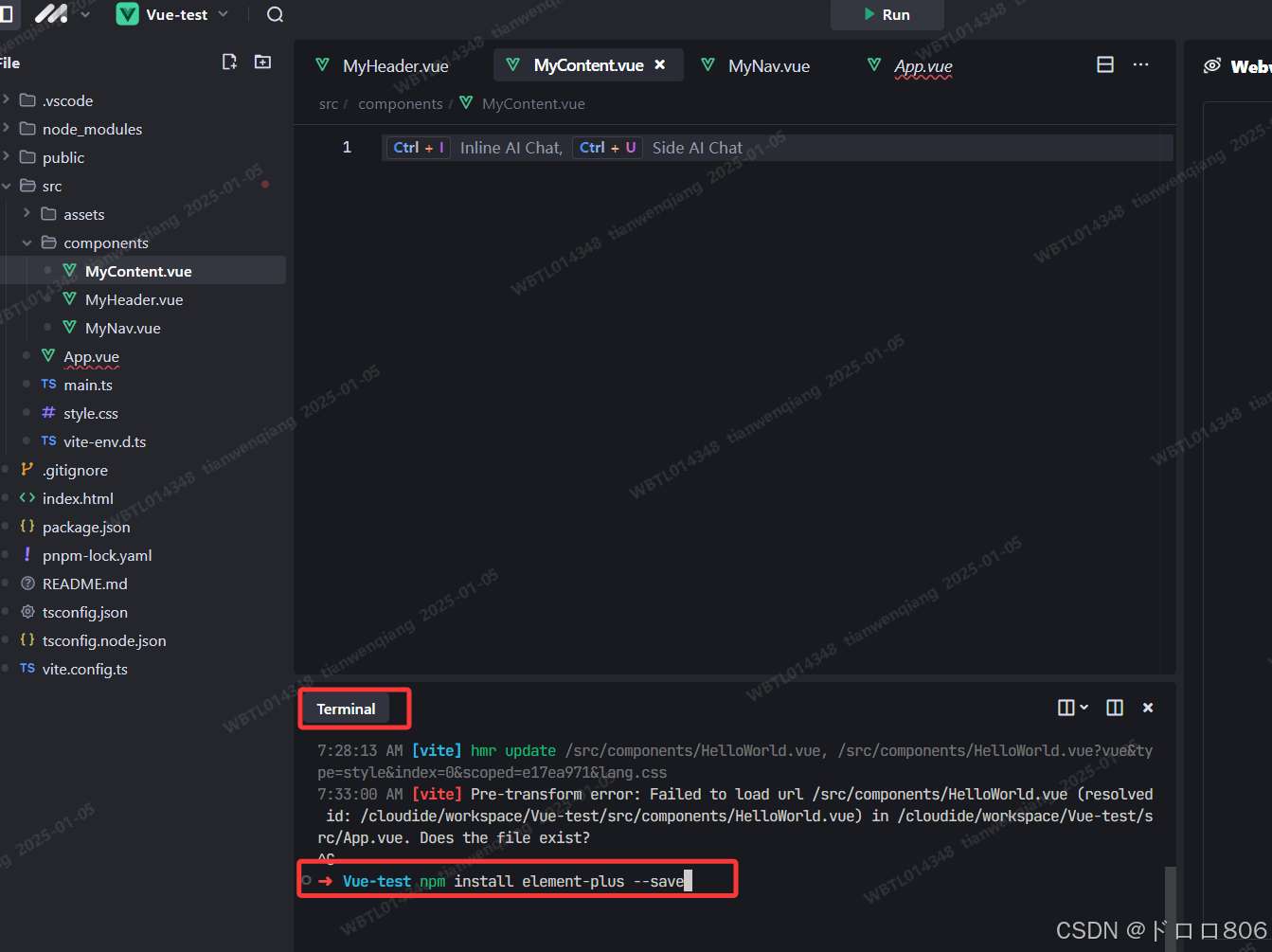Select main.ts in the file tree
This screenshot has height=952, width=1272.
click(x=88, y=385)
